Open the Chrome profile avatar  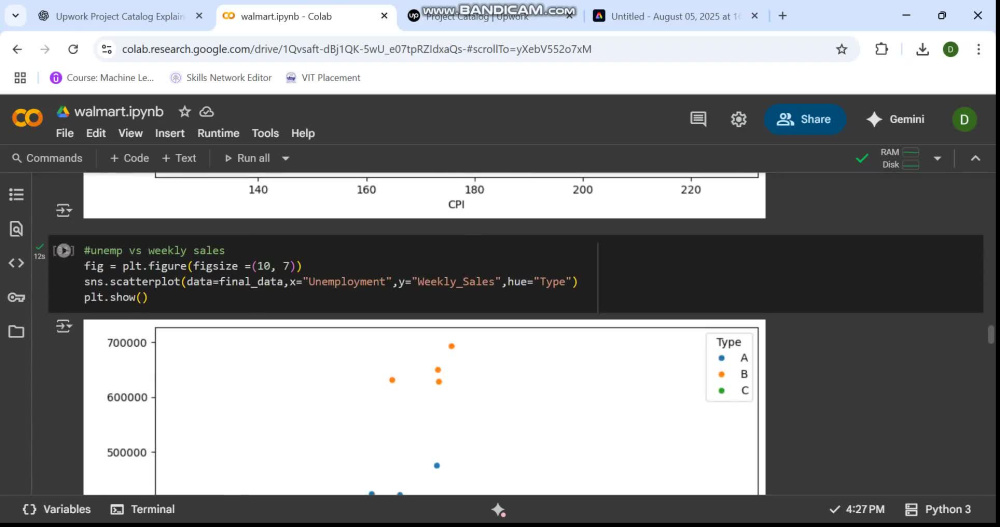point(950,49)
